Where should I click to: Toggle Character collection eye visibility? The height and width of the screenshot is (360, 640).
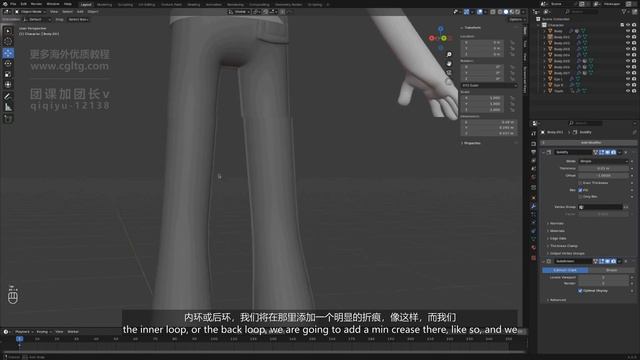click(x=628, y=25)
